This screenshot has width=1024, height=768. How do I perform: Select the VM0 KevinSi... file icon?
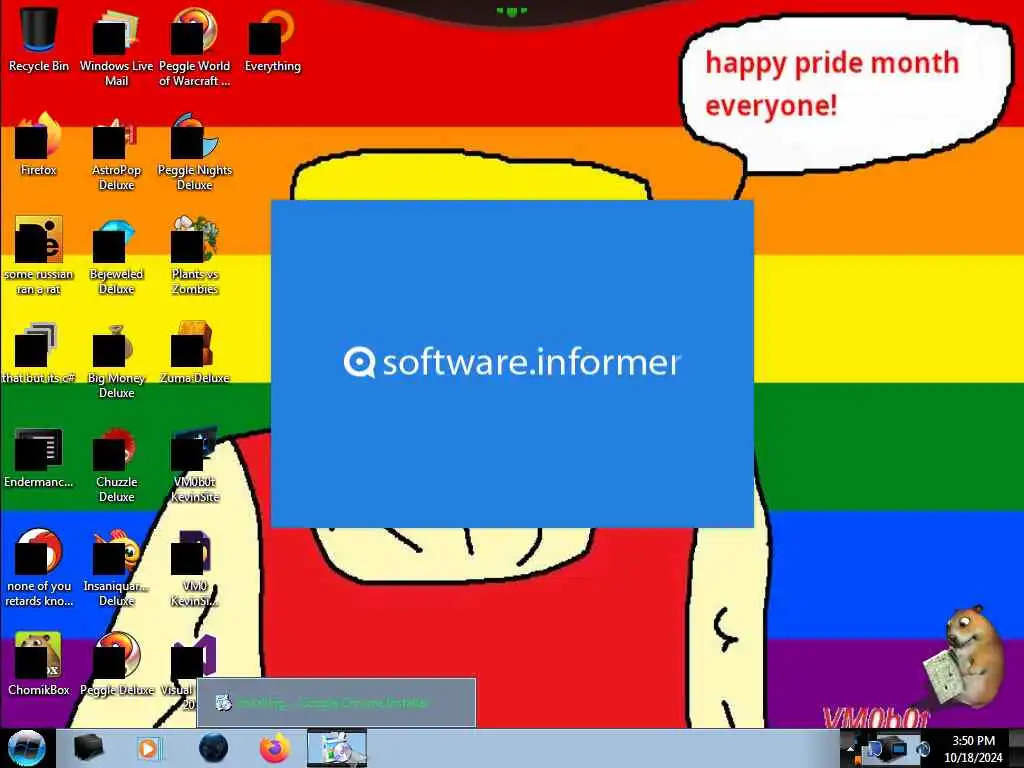tap(195, 568)
